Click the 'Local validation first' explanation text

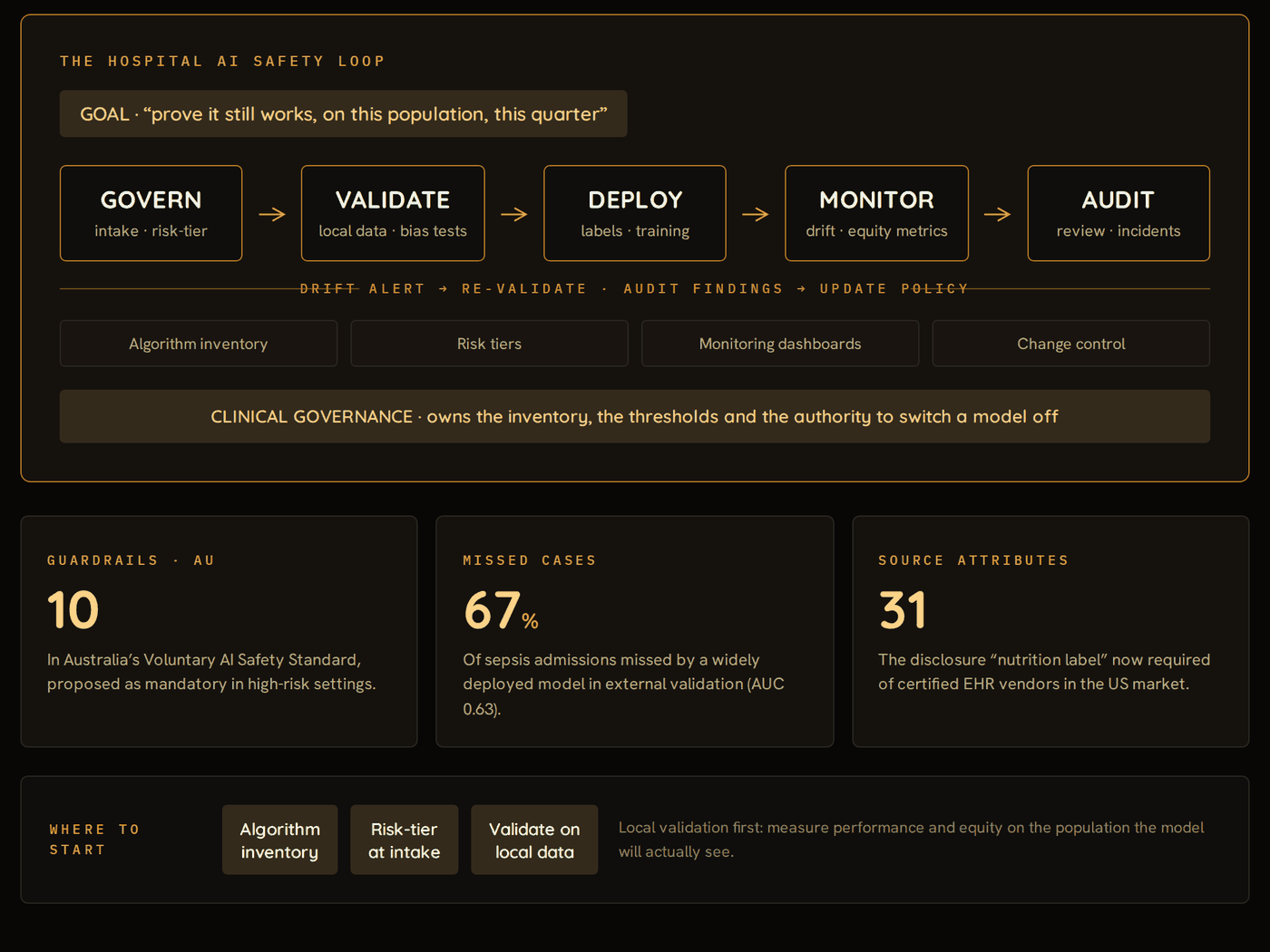tap(912, 840)
